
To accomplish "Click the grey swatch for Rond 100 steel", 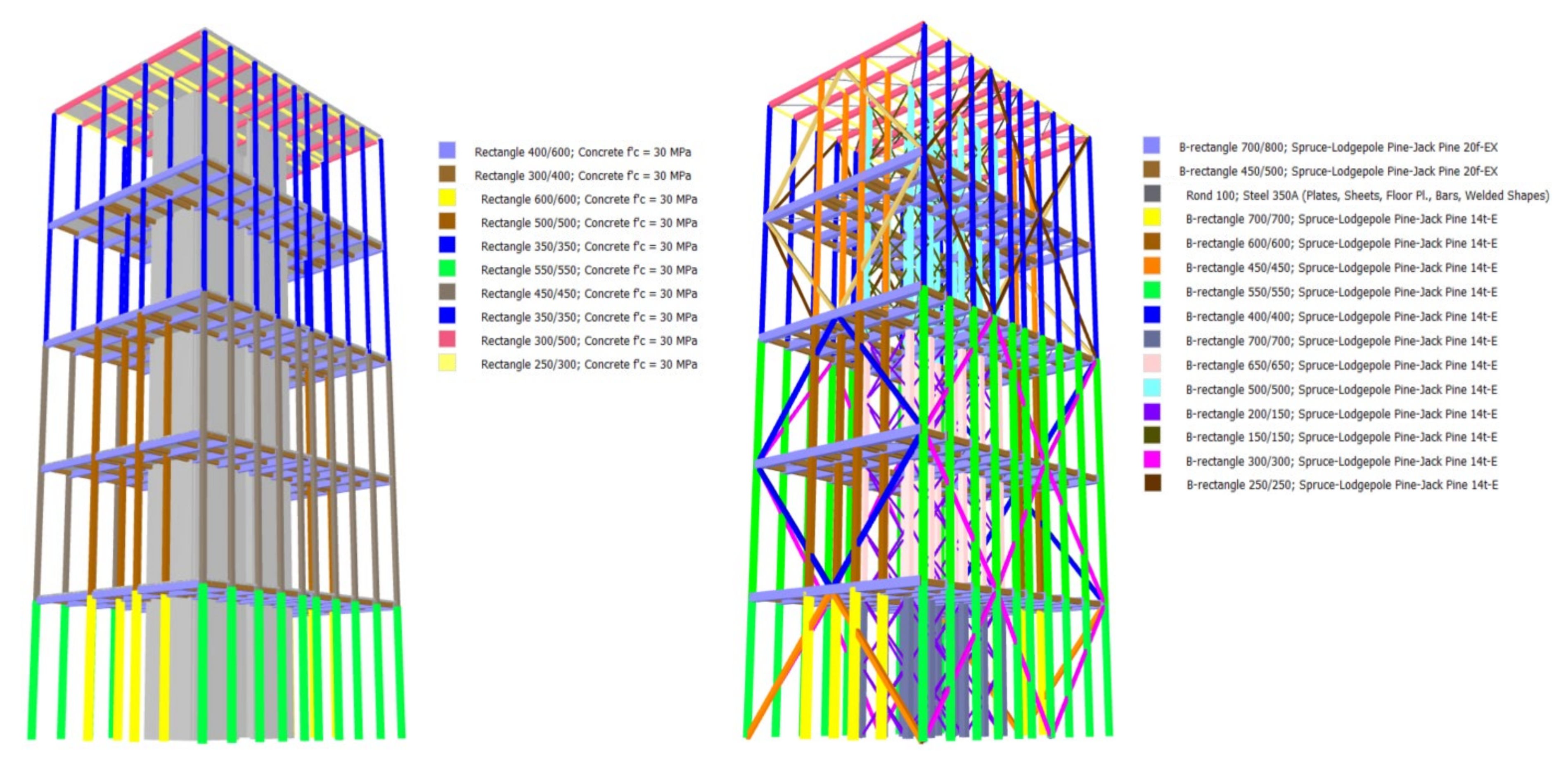I will pos(1152,194).
